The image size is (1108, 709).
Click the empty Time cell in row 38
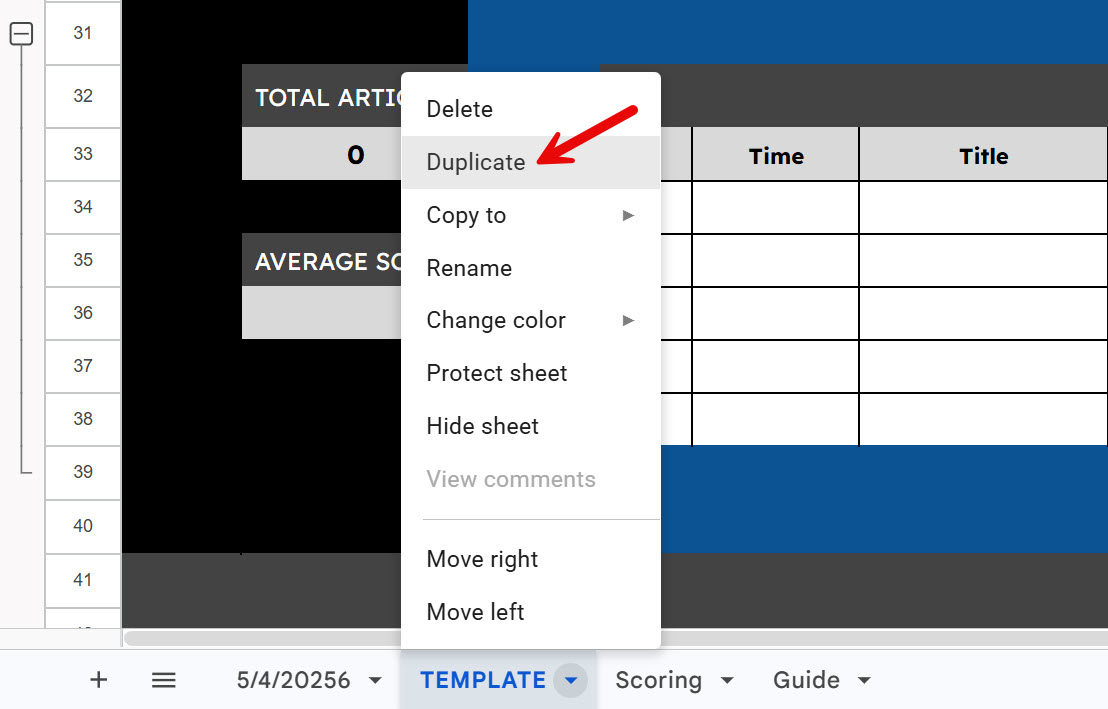tap(775, 419)
